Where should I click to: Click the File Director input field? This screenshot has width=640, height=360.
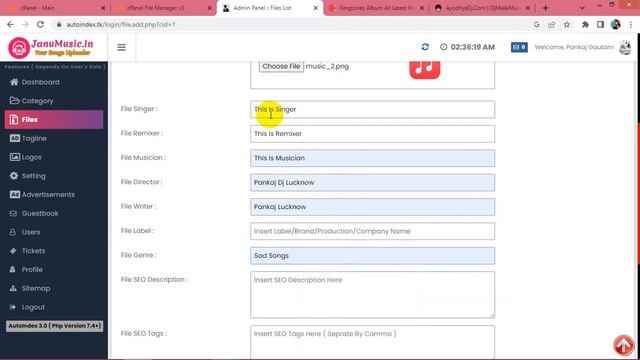point(372,182)
